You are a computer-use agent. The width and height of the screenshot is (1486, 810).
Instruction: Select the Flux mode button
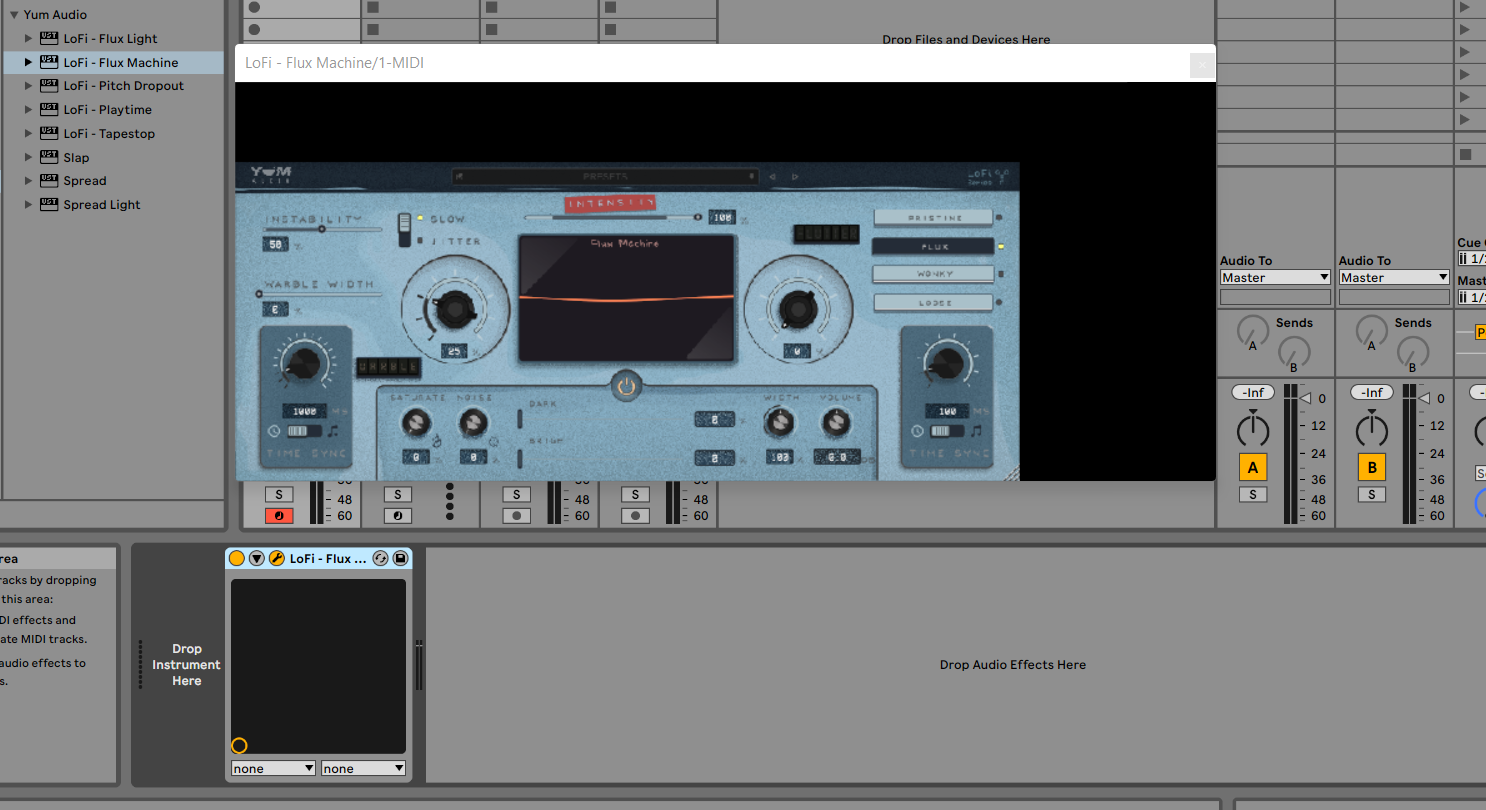coord(934,246)
